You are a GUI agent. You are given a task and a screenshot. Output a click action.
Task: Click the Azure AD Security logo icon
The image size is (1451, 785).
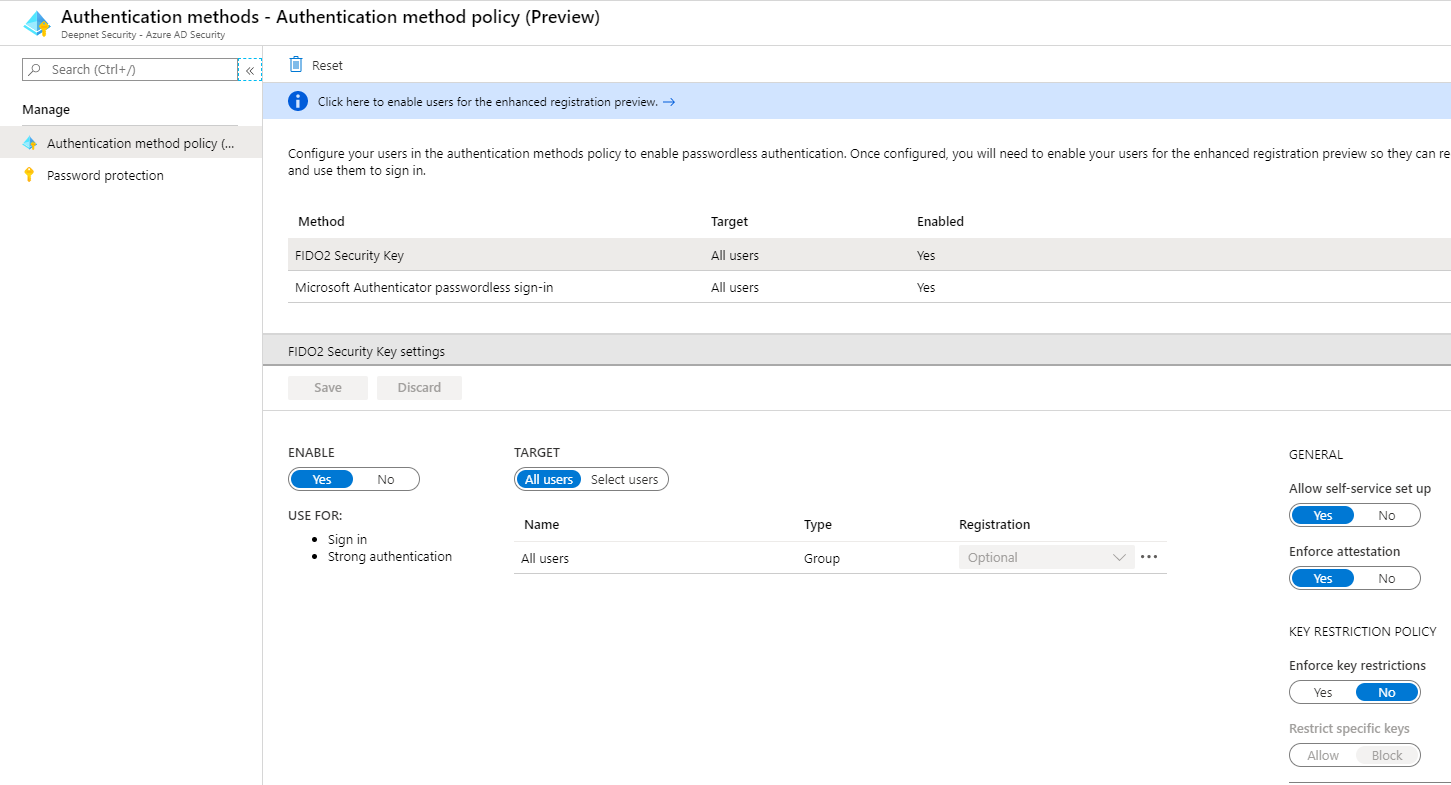pos(36,24)
